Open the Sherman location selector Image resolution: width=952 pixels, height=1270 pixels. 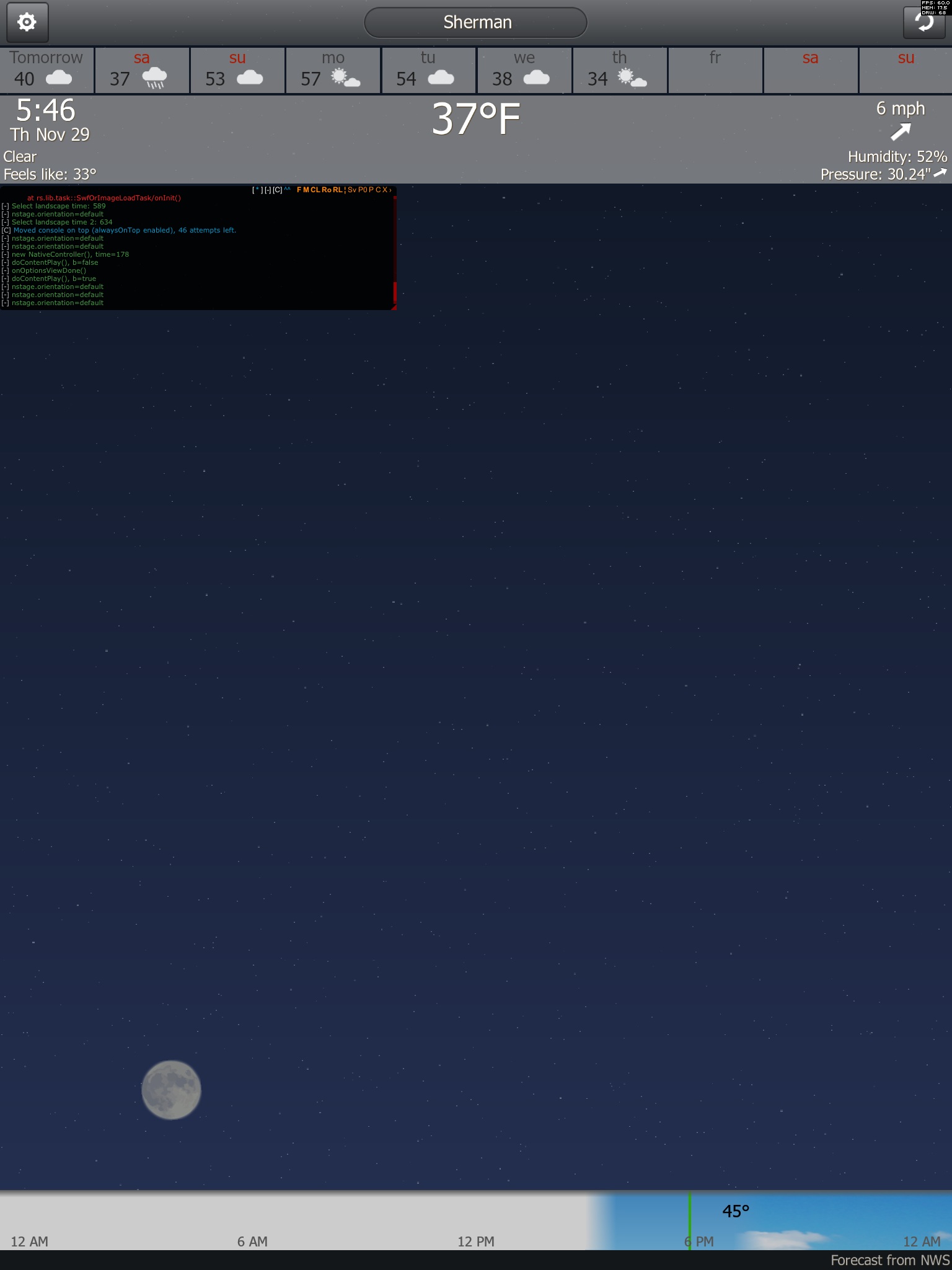pos(475,22)
